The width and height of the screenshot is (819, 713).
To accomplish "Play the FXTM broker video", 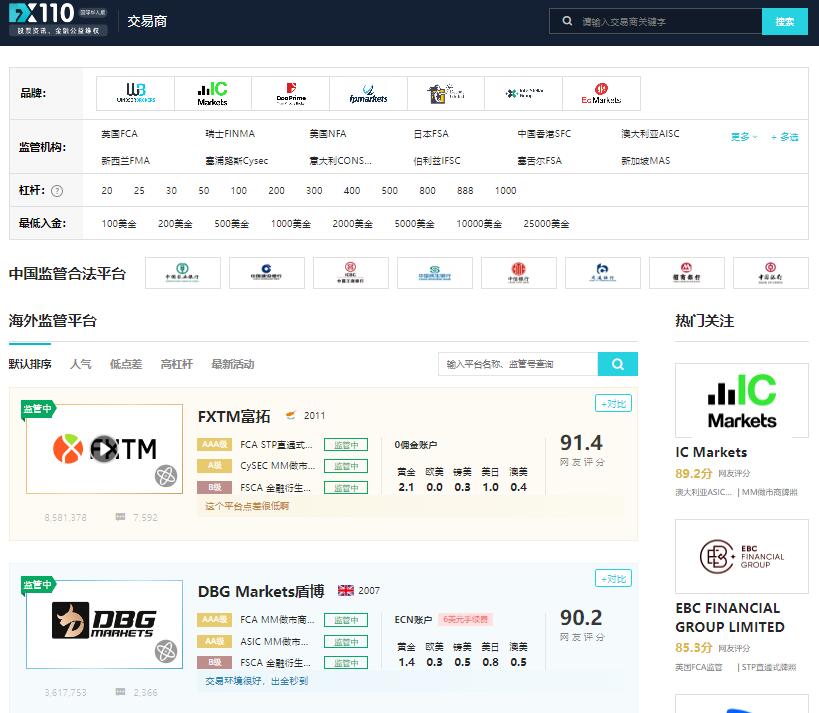I will click(x=104, y=449).
